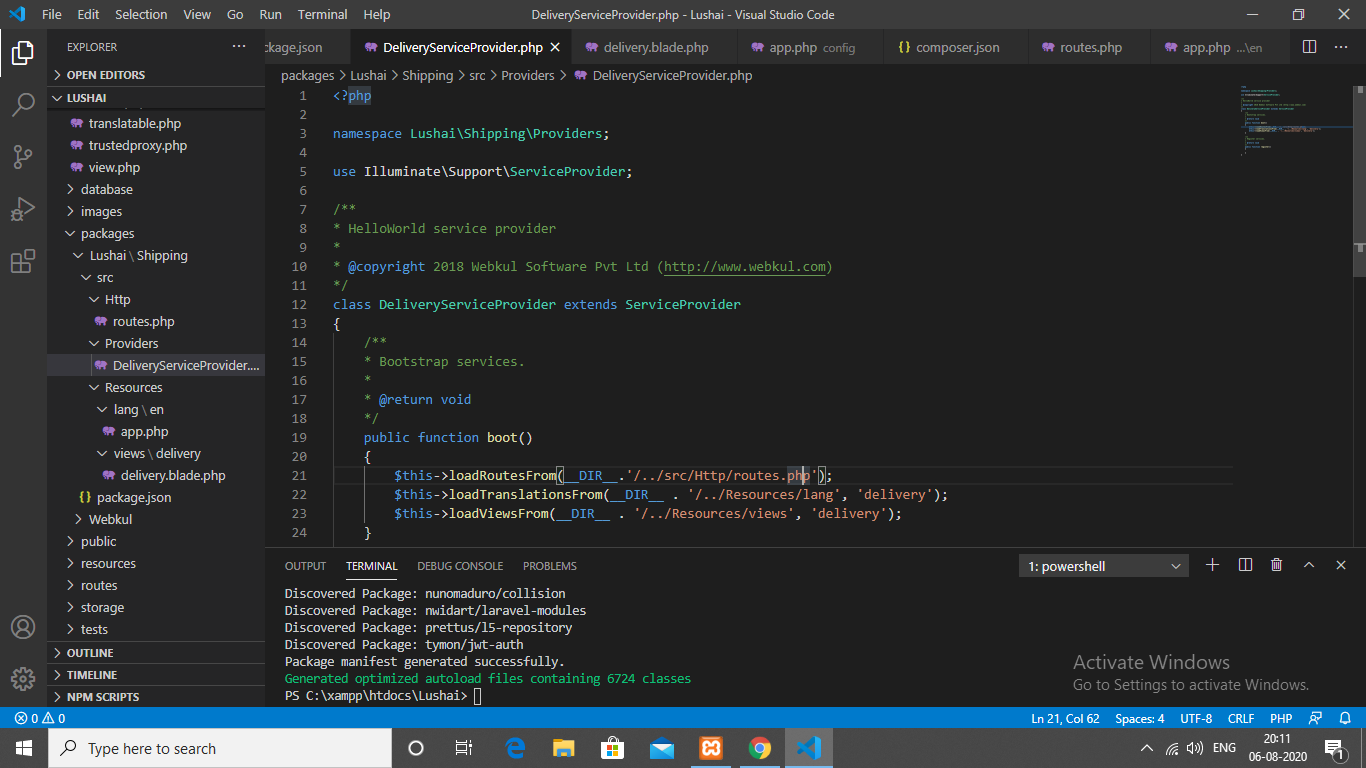Expand the Timeline section
Image resolution: width=1366 pixels, height=768 pixels.
pyautogui.click(x=156, y=675)
